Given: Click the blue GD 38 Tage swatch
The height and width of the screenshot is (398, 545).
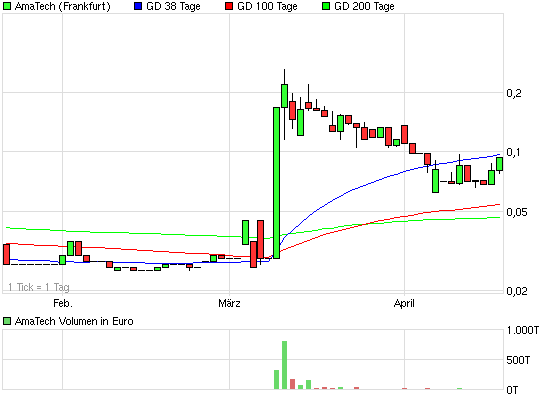Looking at the screenshot, I should click(138, 6).
